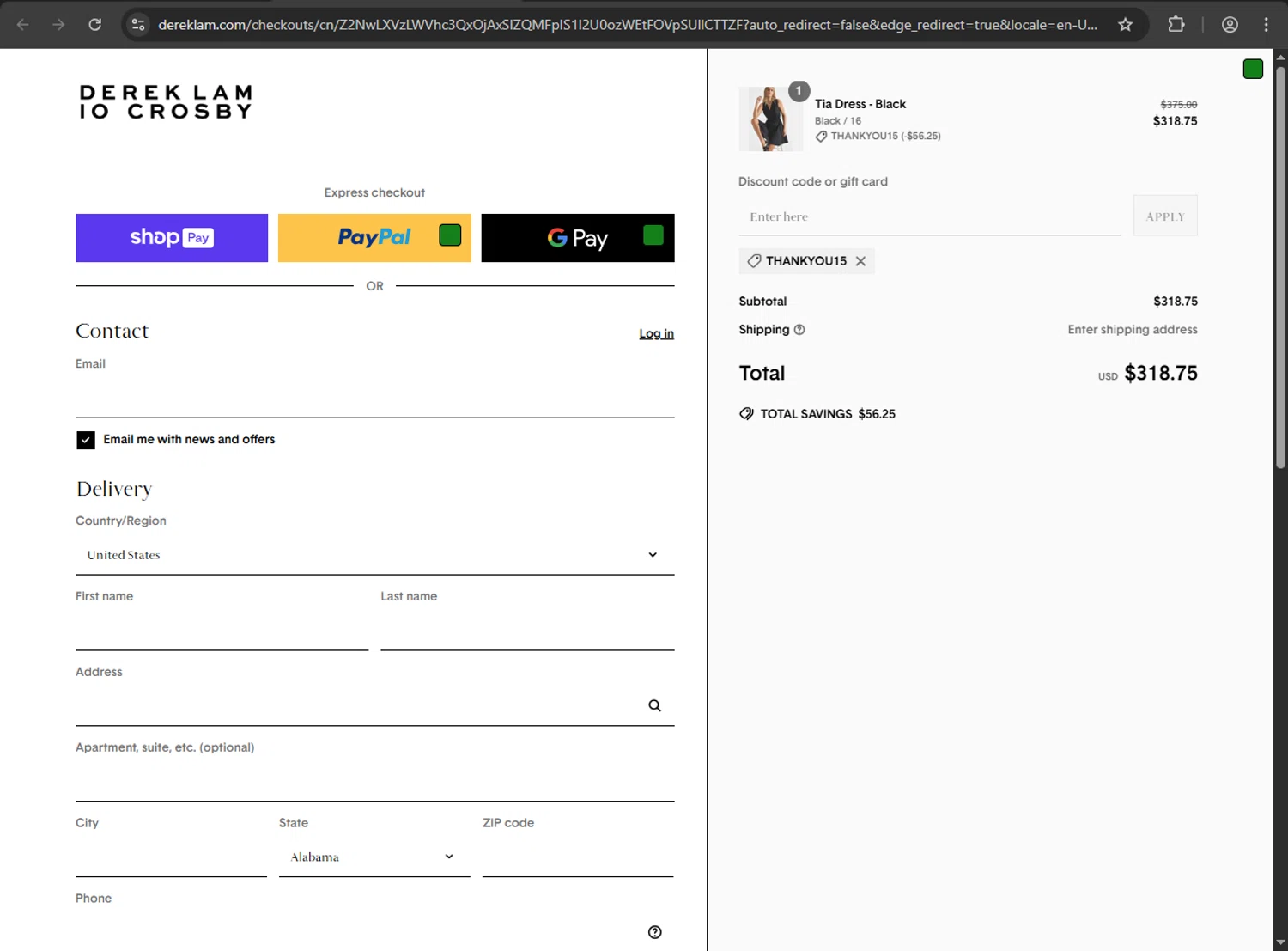Click the Tia Dress - Black title

[860, 104]
